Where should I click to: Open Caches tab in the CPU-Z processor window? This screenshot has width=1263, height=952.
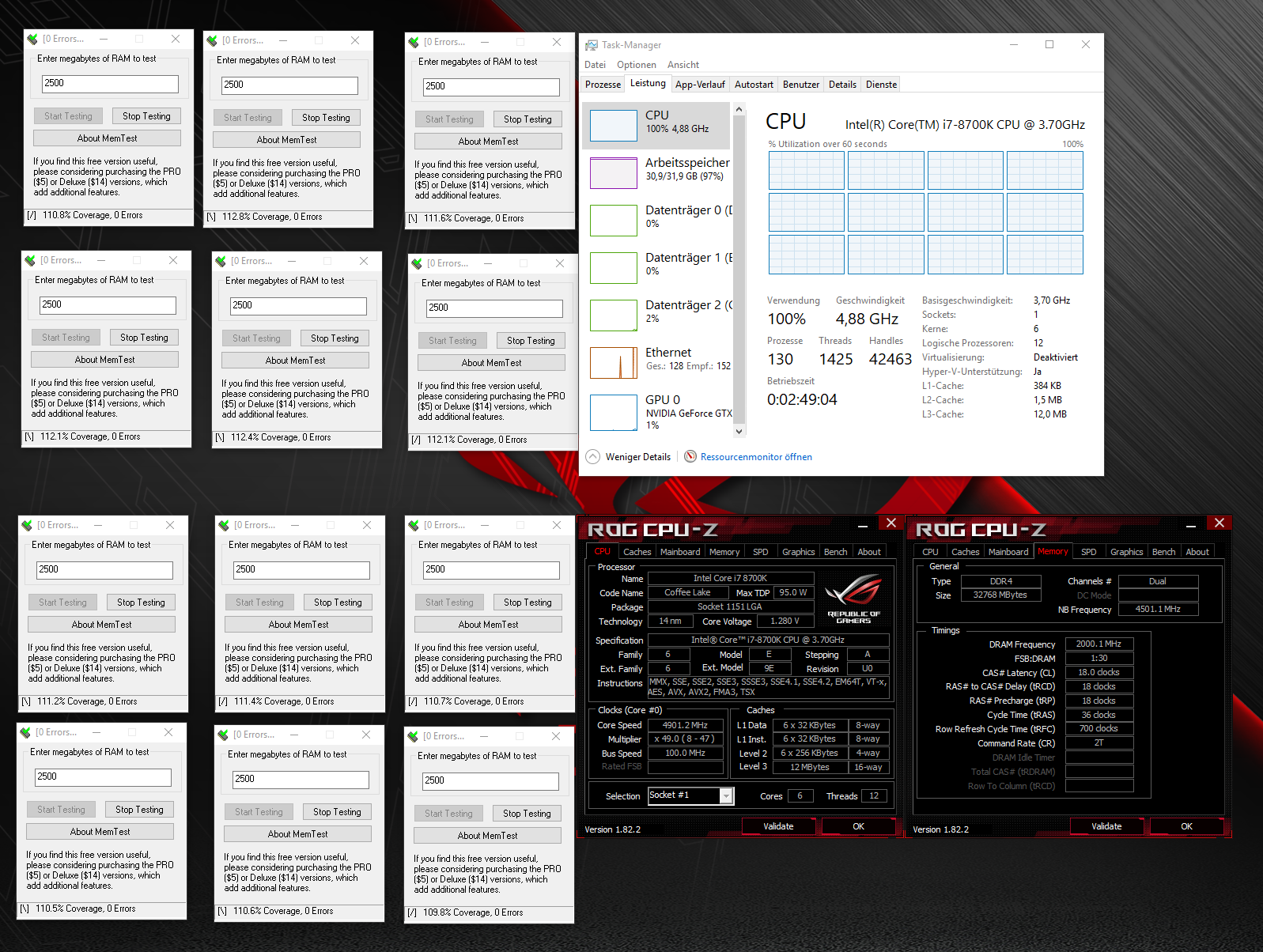[637, 552]
